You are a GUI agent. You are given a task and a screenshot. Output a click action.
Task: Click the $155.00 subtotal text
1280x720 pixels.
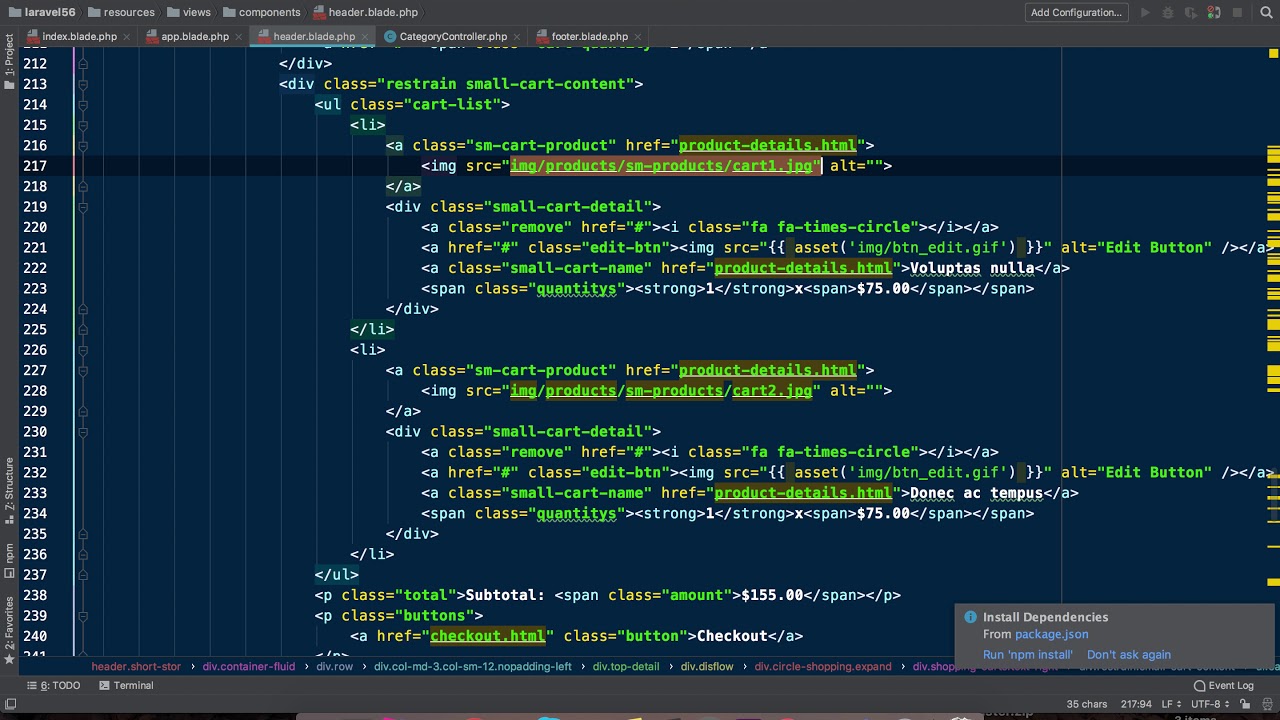point(772,595)
